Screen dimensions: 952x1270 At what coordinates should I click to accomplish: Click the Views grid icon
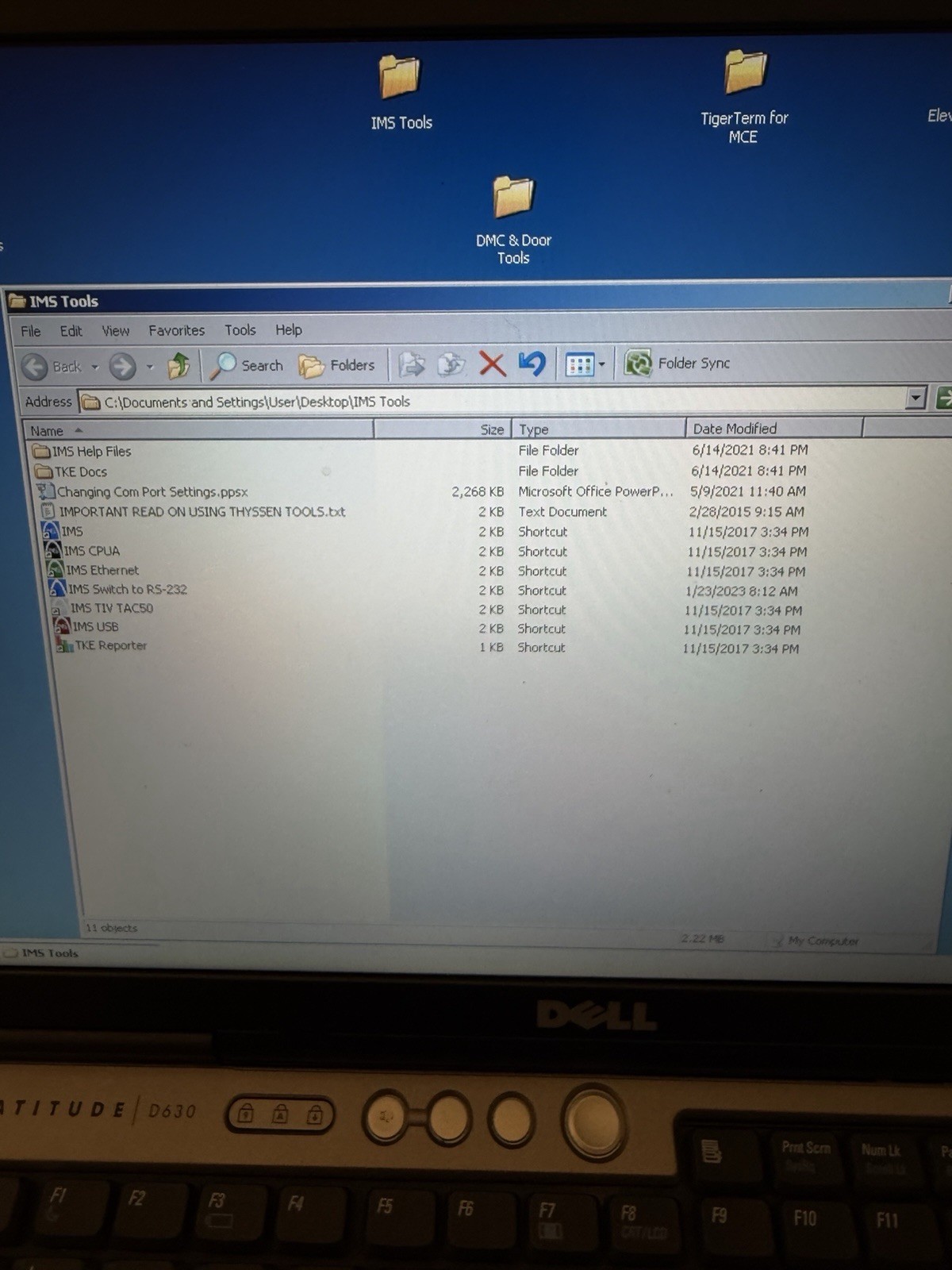click(579, 364)
